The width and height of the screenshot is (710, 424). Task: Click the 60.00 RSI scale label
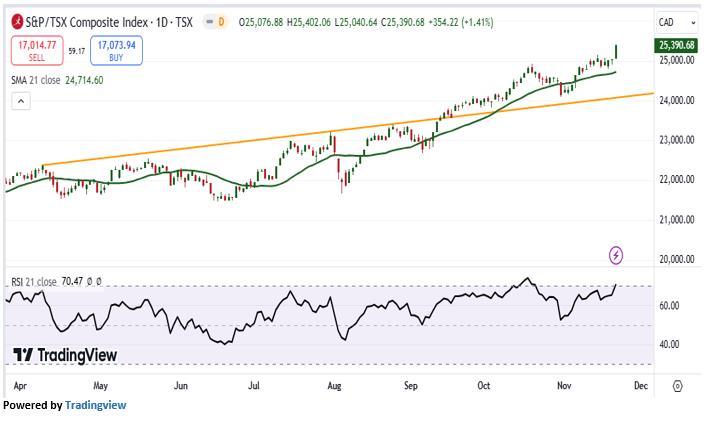coord(670,306)
